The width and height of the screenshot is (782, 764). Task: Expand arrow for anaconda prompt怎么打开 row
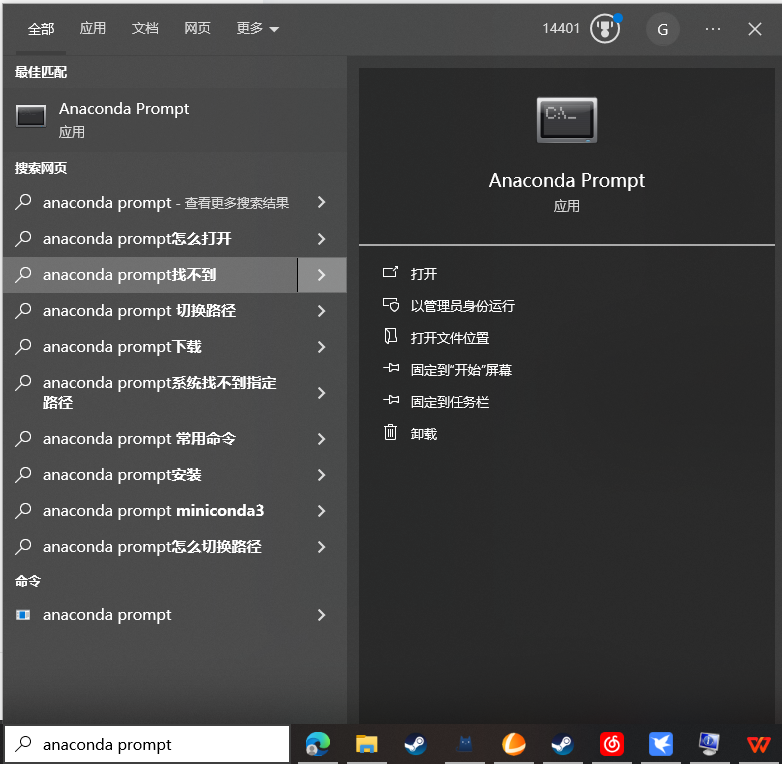(322, 239)
